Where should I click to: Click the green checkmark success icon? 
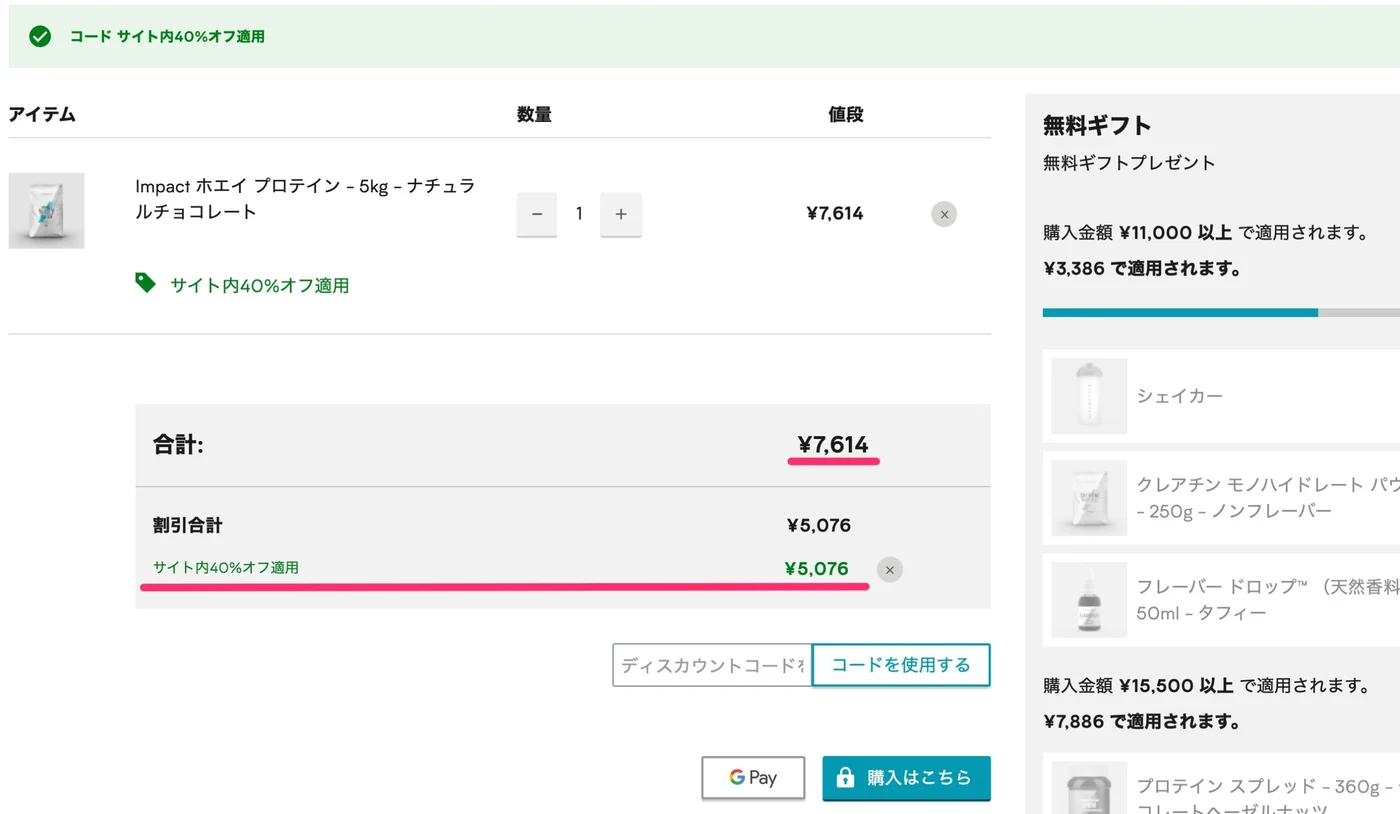(x=40, y=37)
